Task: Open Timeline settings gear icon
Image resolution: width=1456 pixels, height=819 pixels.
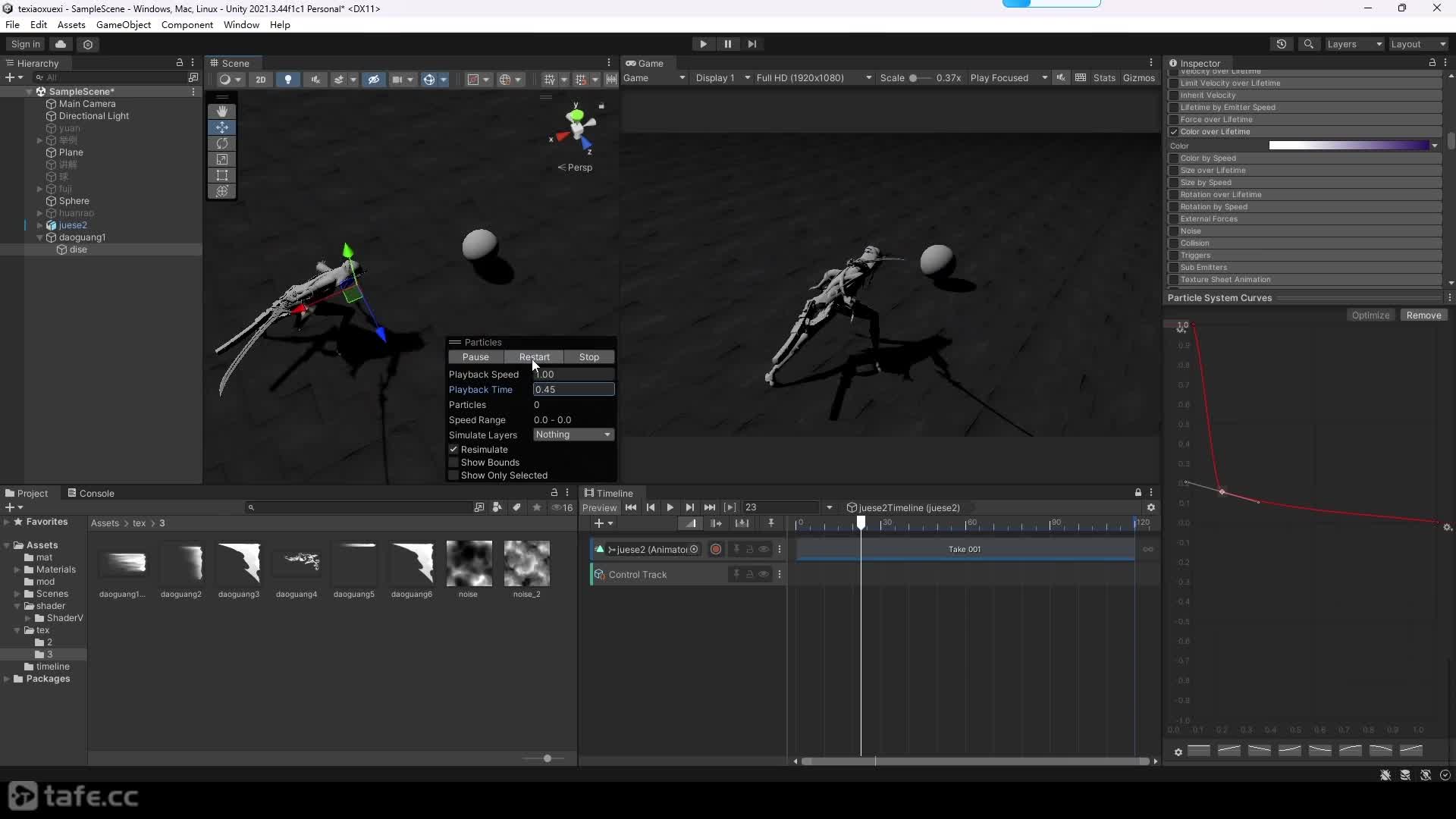Action: pyautogui.click(x=1150, y=507)
